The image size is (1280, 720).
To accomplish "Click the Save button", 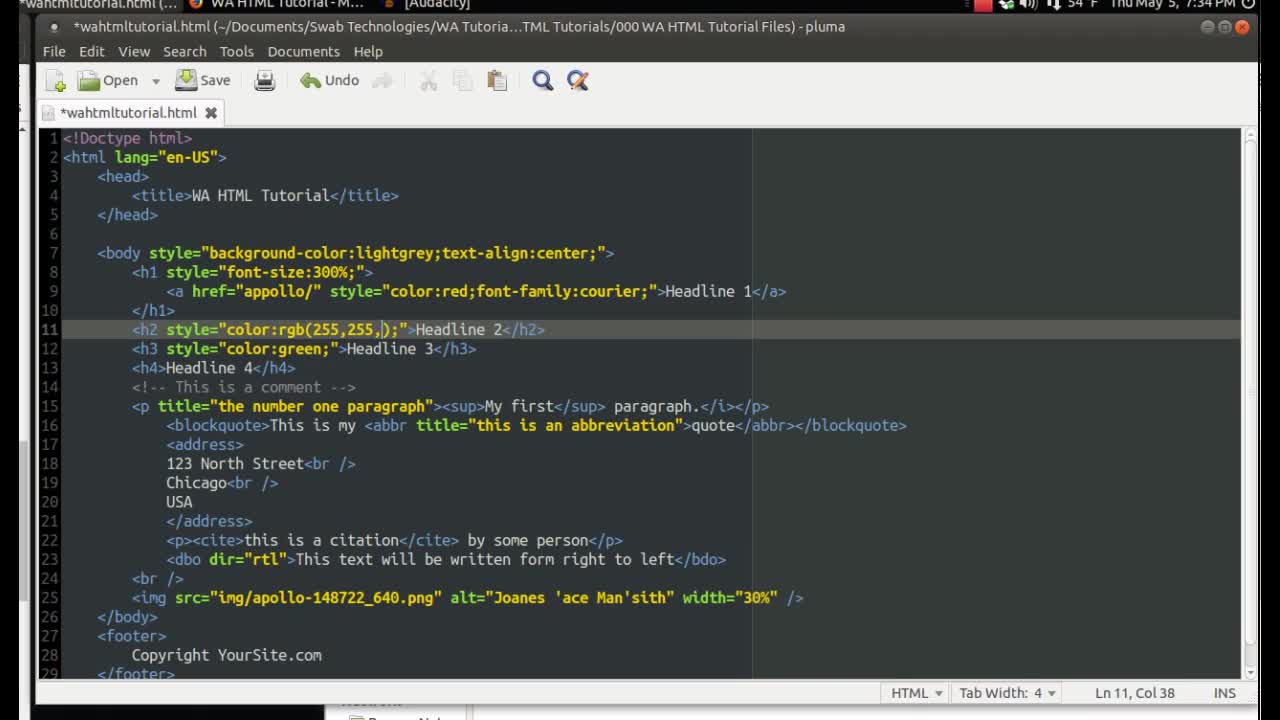I will pos(203,81).
